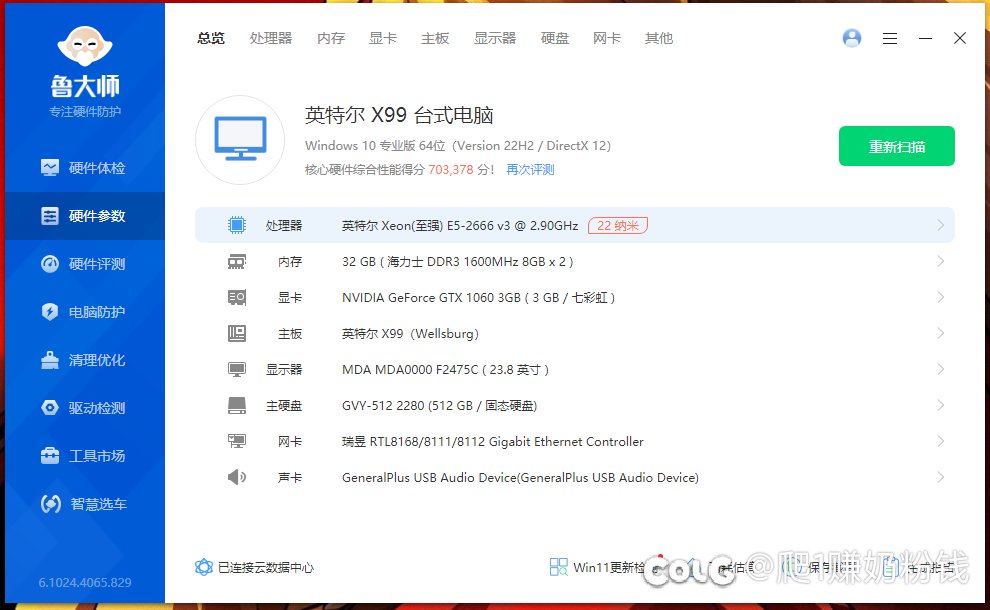The image size is (990, 610).
Task: Expand the 显示器 row chevron
Action: (x=941, y=369)
